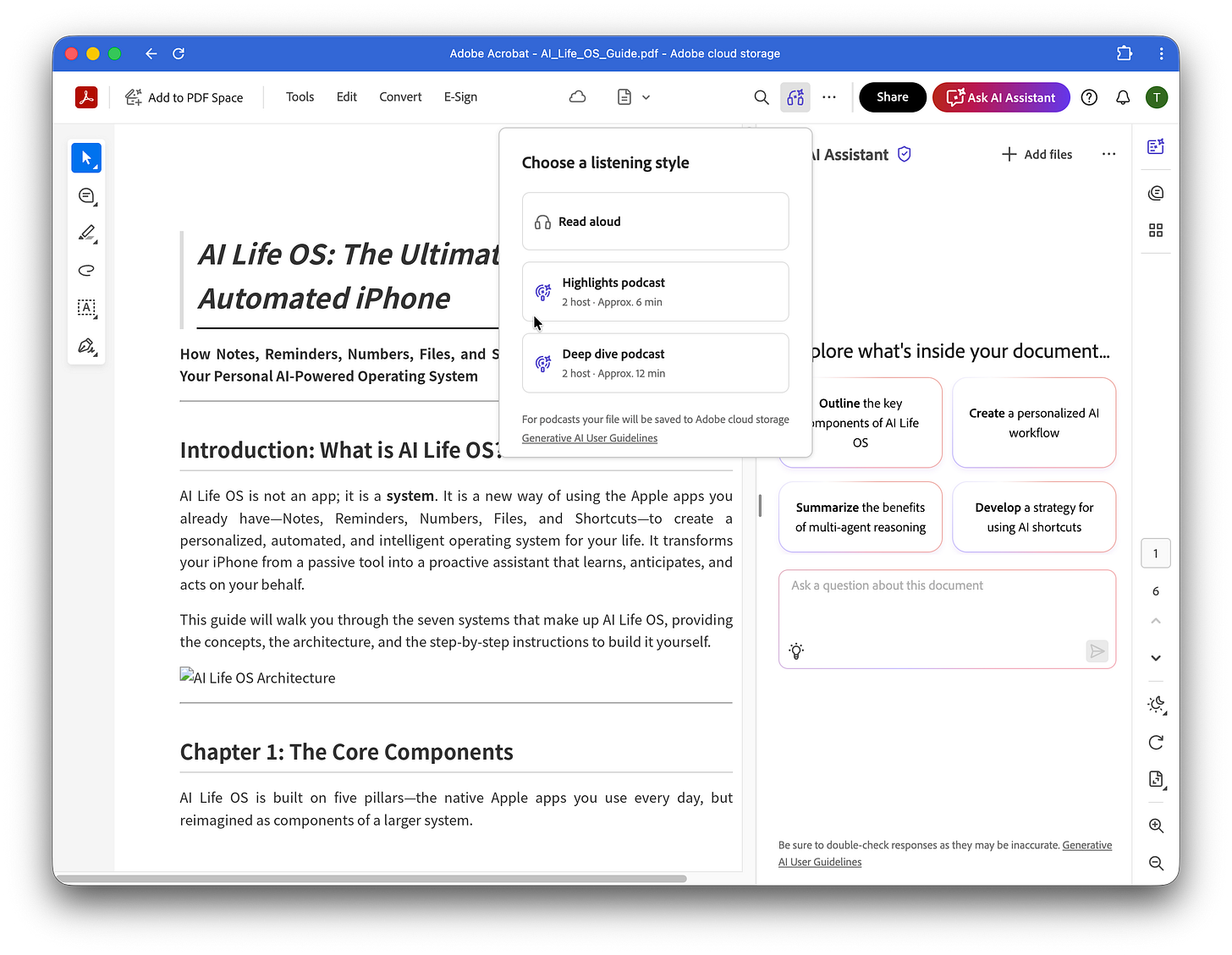The image size is (1232, 955).
Task: Open the AI Assistant panel ellipsis menu
Action: click(x=1108, y=154)
